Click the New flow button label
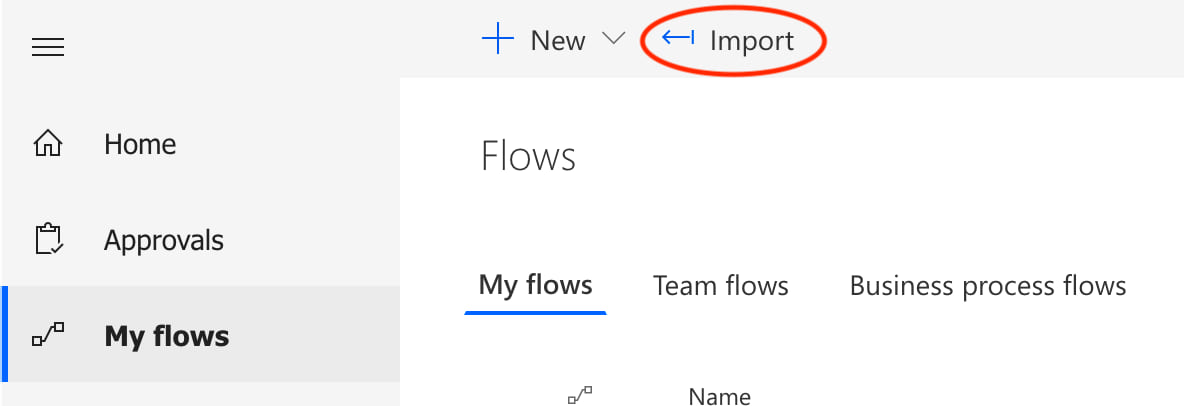Image resolution: width=1184 pixels, height=406 pixels. 558,41
